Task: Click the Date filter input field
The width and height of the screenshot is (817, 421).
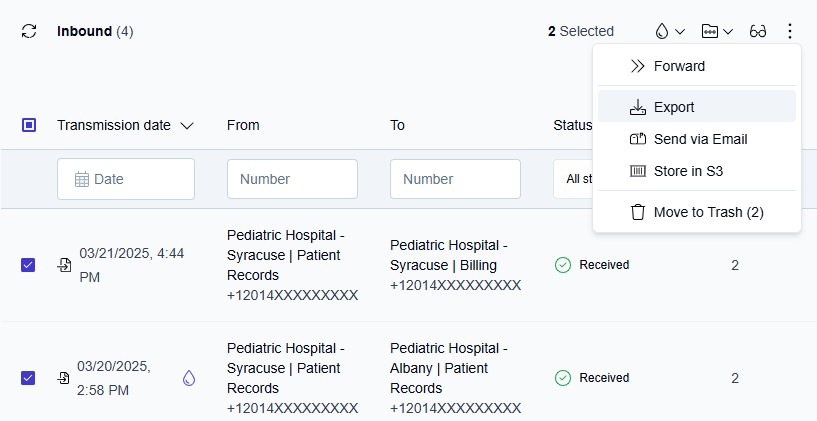Action: click(126, 179)
